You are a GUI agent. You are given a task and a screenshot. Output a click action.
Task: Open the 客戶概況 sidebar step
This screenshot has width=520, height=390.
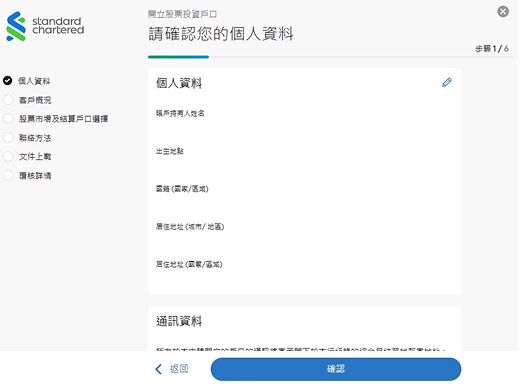tap(35, 100)
